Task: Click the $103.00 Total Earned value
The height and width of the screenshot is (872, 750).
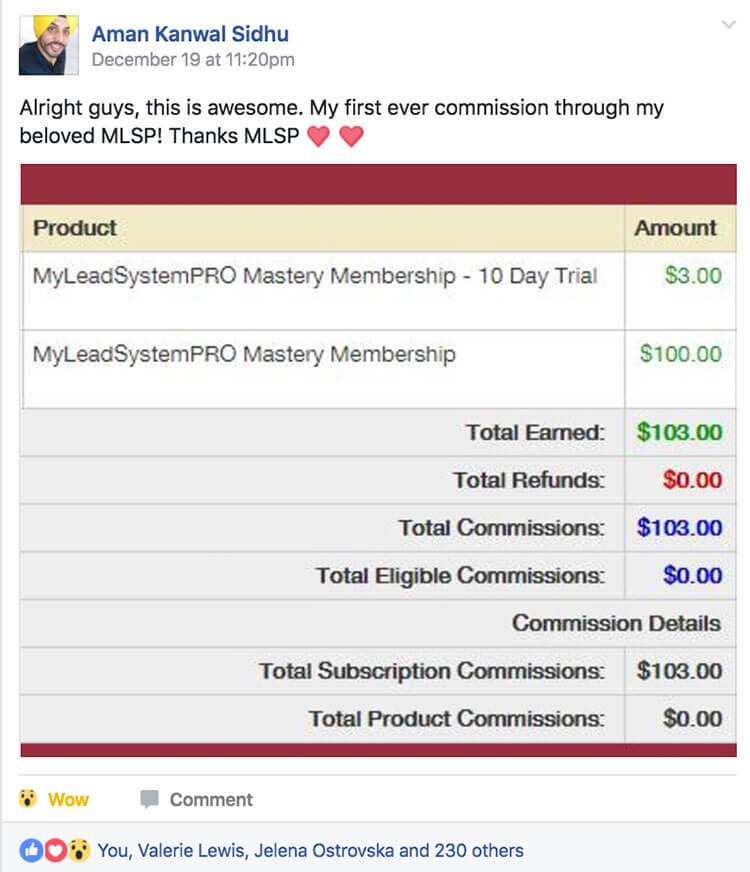Action: [679, 432]
